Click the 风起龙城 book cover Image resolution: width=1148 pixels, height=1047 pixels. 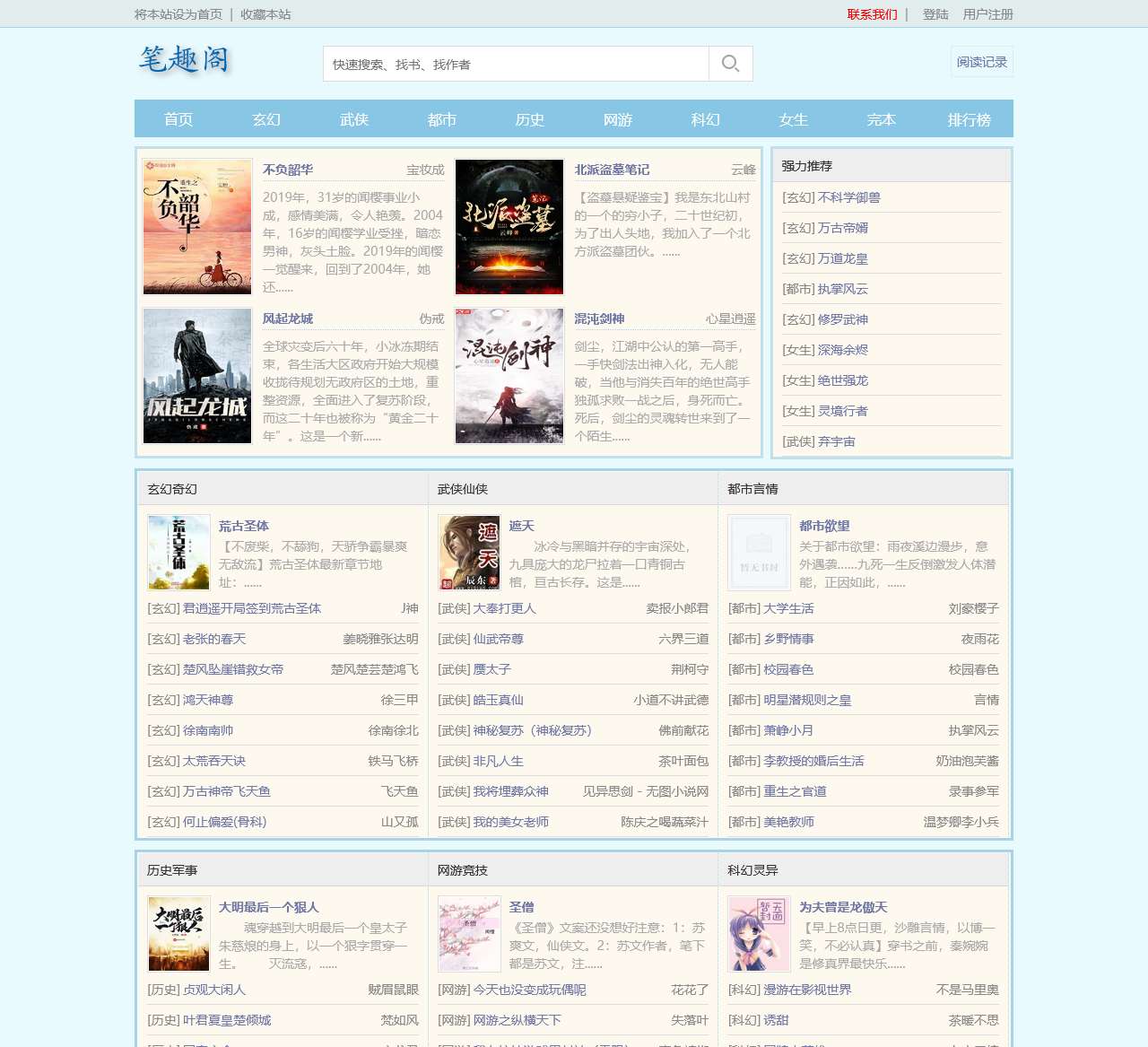[x=197, y=375]
